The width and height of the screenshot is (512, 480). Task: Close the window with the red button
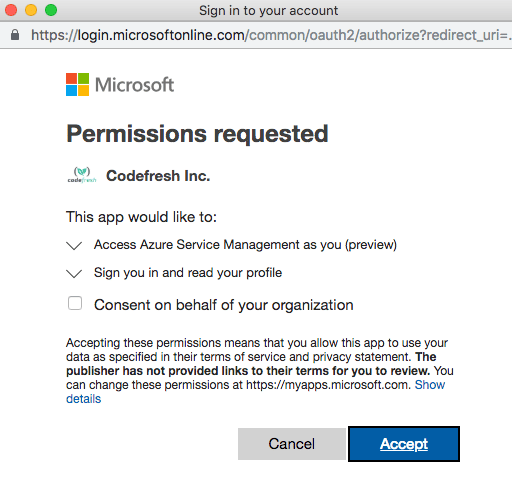[x=11, y=10]
